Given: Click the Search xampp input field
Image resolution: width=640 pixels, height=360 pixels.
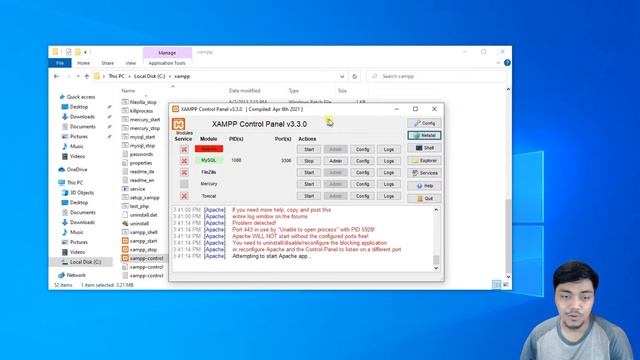Looking at the screenshot, I should [437, 76].
